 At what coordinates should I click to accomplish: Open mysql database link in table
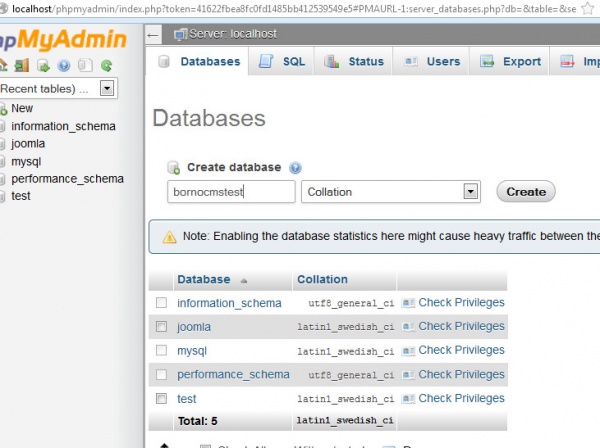(192, 351)
